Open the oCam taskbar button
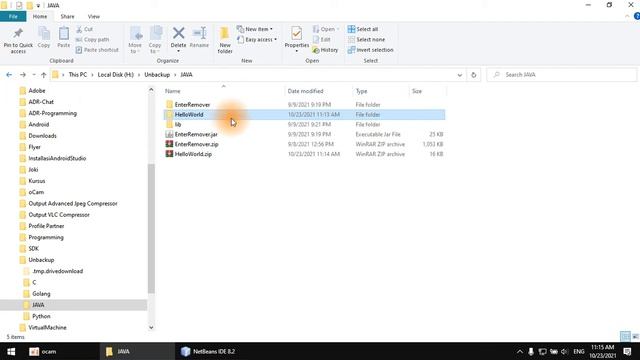 tap(43, 351)
